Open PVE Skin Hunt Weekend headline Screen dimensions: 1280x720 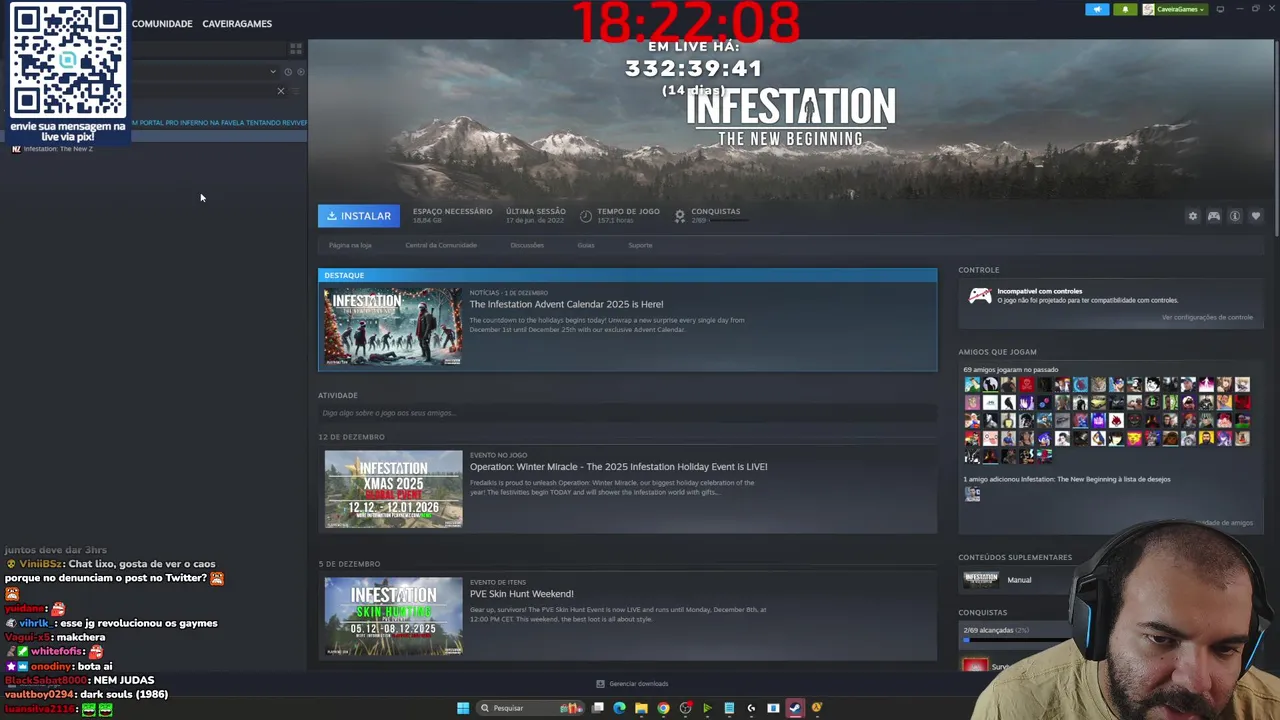pyautogui.click(x=521, y=594)
